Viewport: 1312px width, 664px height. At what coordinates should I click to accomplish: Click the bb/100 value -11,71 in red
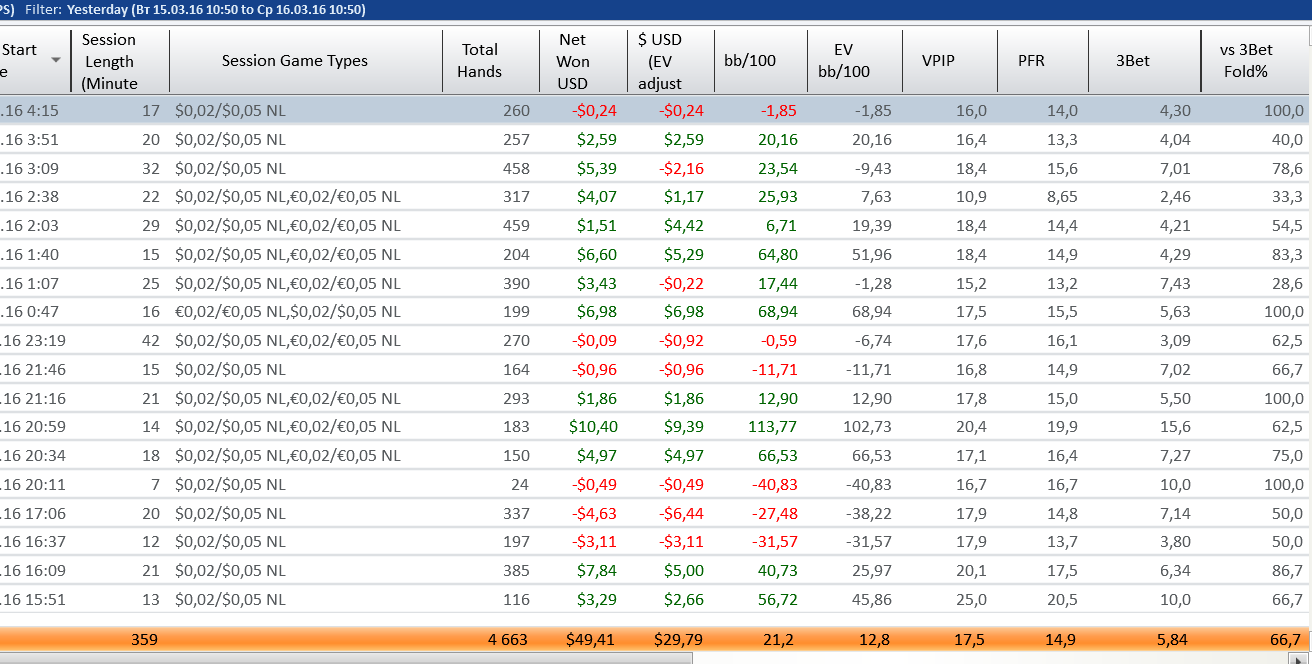pyautogui.click(x=775, y=369)
